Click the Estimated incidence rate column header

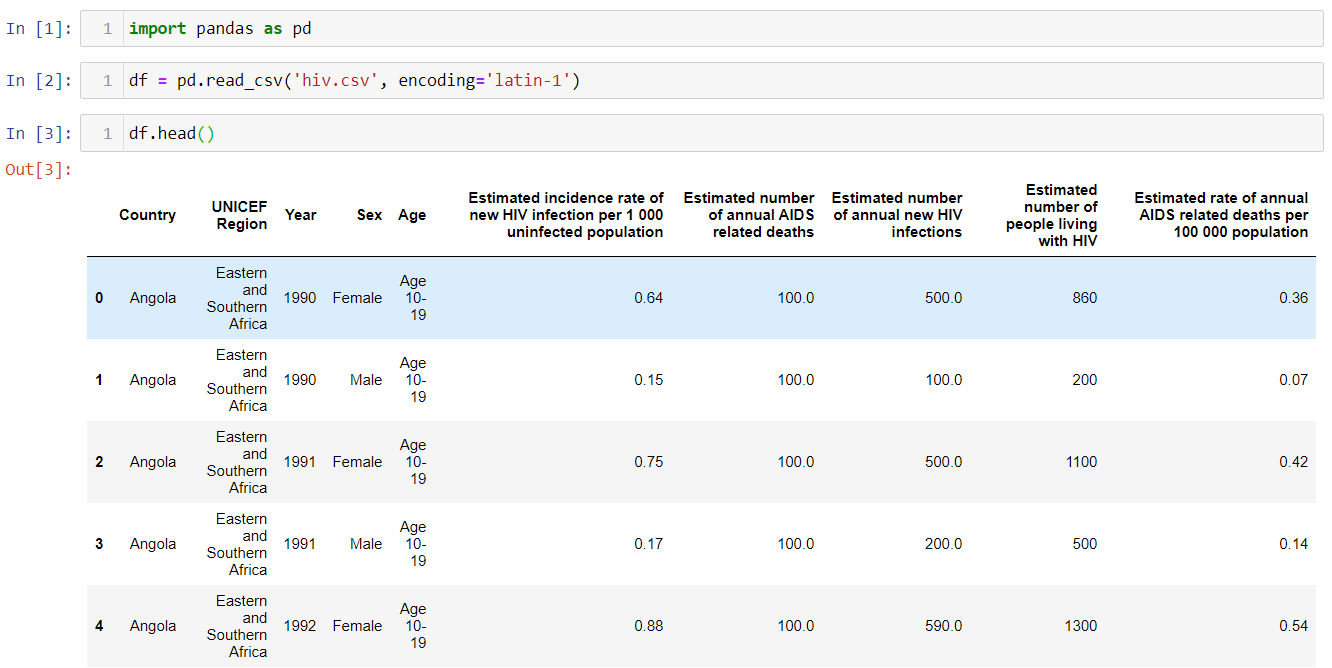[x=566, y=215]
